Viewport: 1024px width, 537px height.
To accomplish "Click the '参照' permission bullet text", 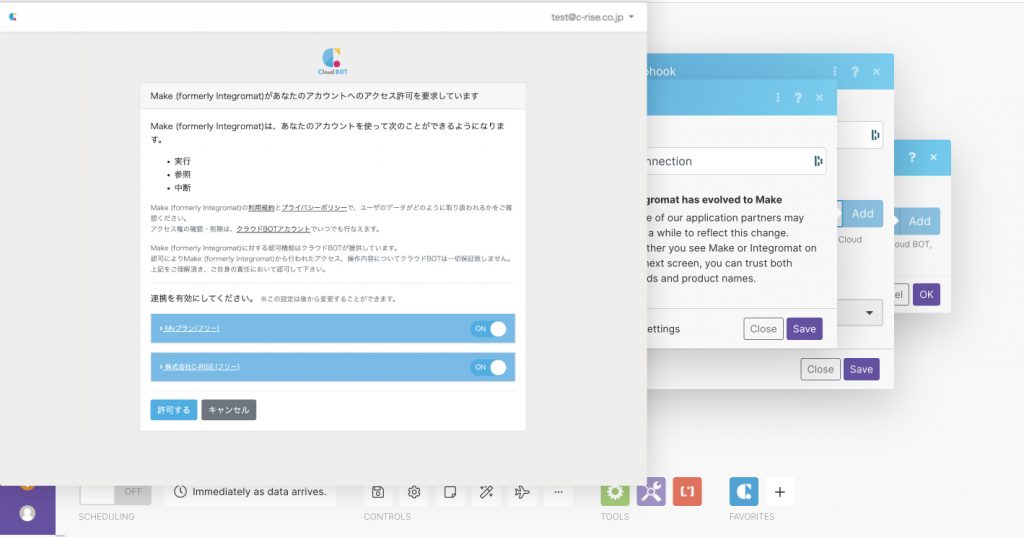I will point(182,174).
